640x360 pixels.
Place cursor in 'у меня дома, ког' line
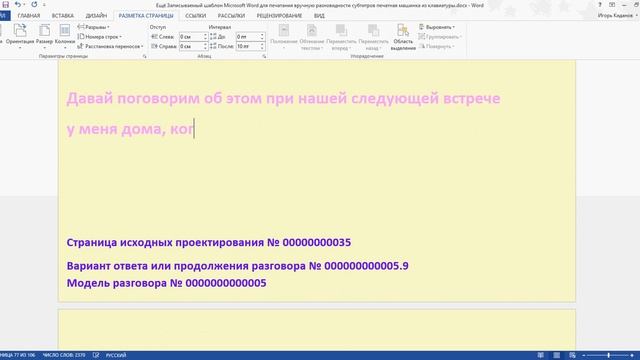[130, 129]
